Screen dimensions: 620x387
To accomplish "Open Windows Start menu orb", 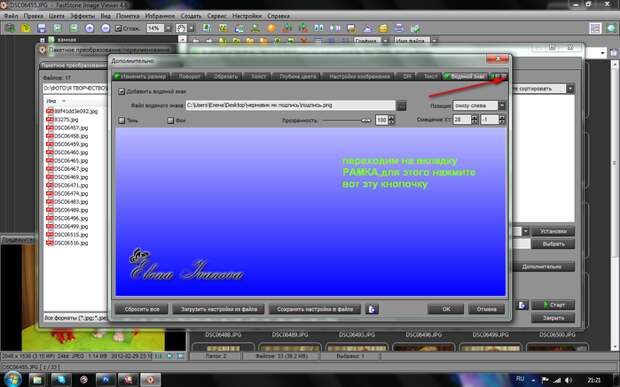I will coord(13,379).
